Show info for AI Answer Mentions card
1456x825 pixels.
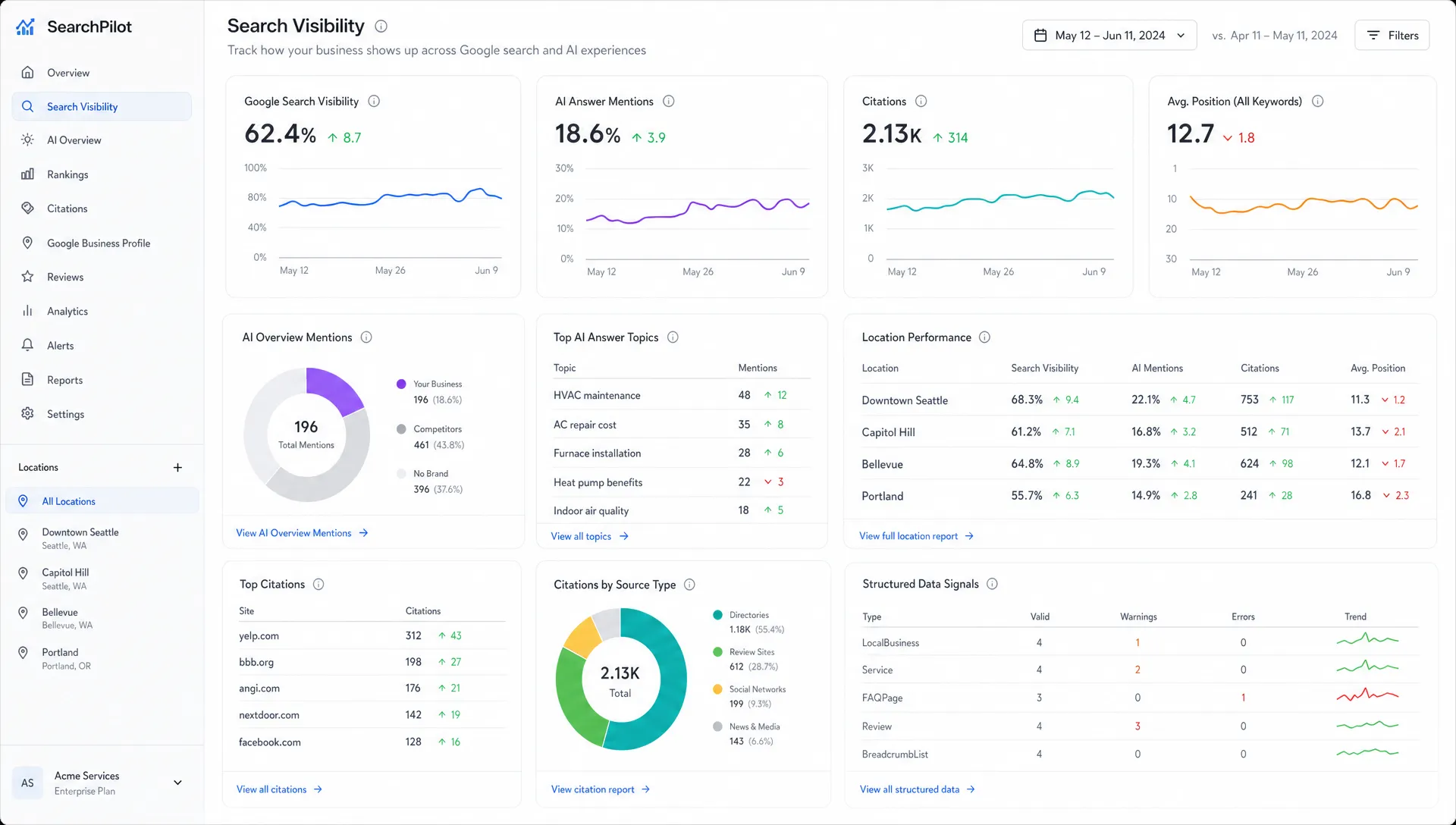pos(669,102)
